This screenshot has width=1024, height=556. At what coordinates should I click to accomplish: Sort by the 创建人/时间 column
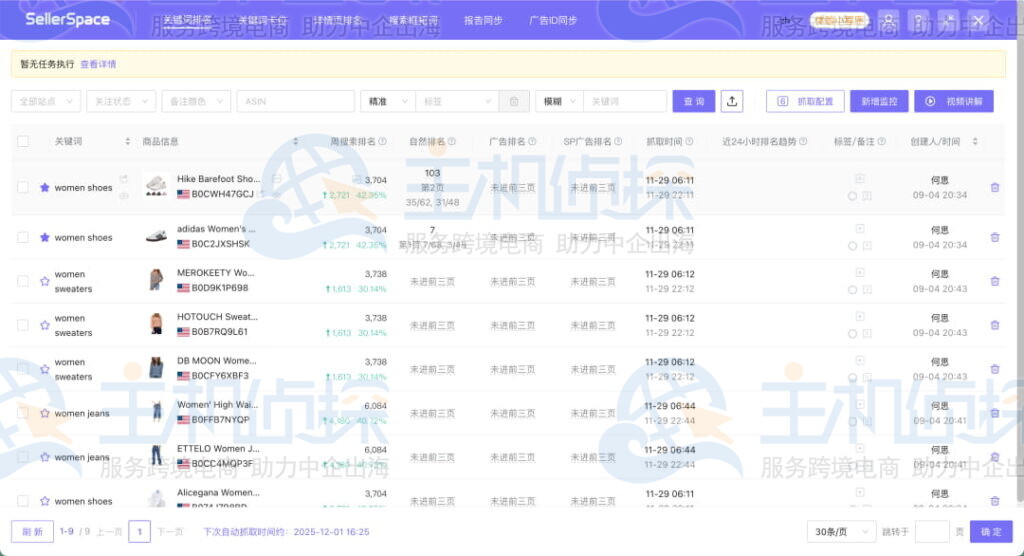pyautogui.click(x=975, y=141)
